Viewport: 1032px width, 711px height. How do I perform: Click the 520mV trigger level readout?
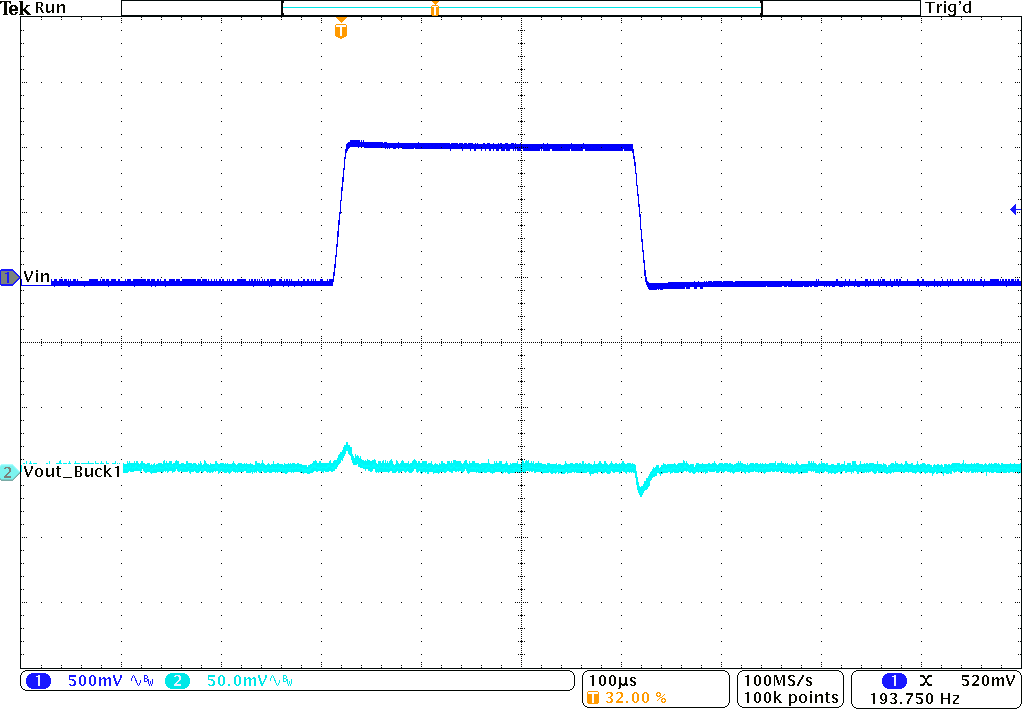tap(988, 678)
